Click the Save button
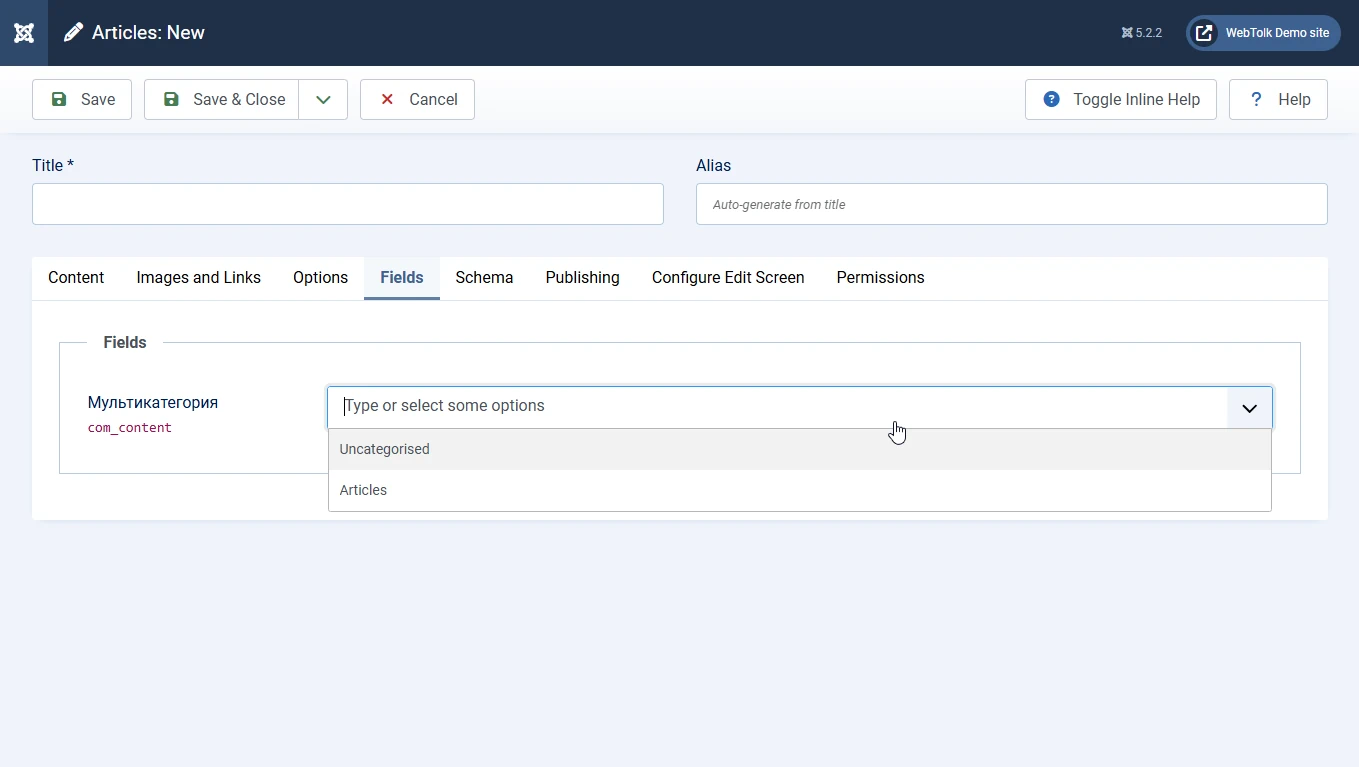The height and width of the screenshot is (767, 1359). tap(82, 100)
